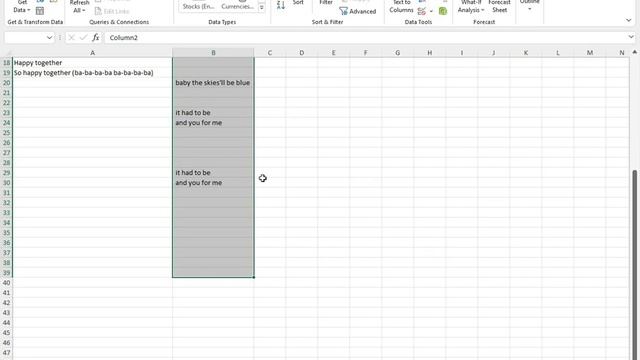The width and height of the screenshot is (640, 360).
Task: Open the Sort dialog button
Action: pyautogui.click(x=298, y=3)
